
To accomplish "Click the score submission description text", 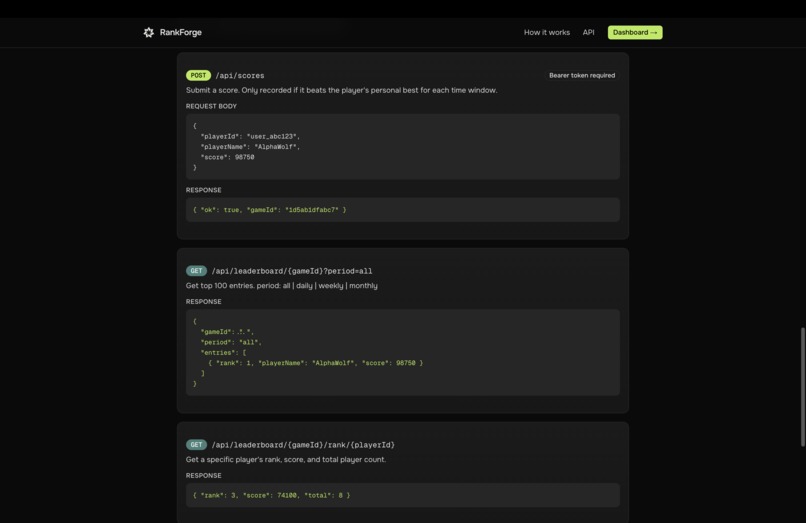I will coord(341,90).
